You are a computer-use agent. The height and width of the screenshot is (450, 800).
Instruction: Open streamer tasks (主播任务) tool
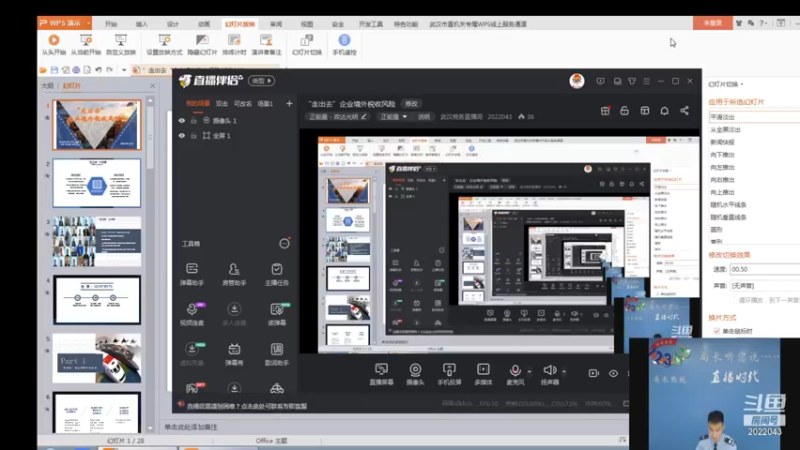(277, 274)
